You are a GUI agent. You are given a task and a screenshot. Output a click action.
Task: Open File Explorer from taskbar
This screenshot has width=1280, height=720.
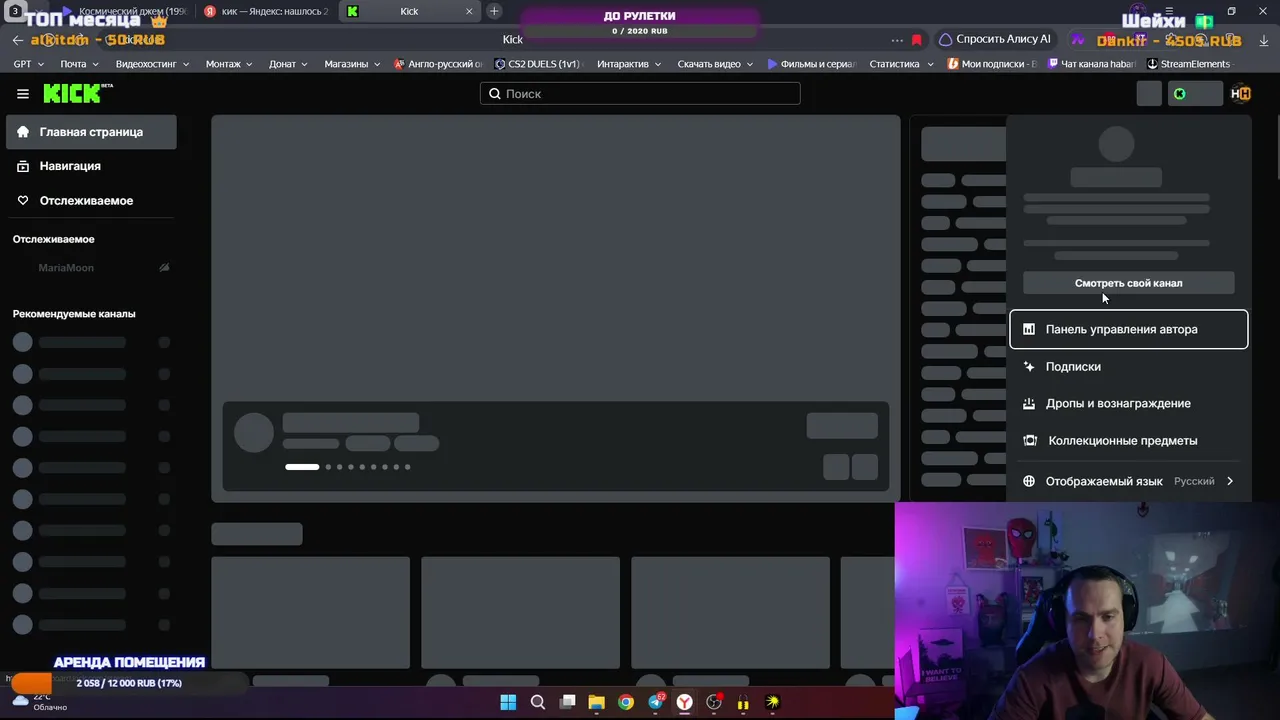coord(596,702)
